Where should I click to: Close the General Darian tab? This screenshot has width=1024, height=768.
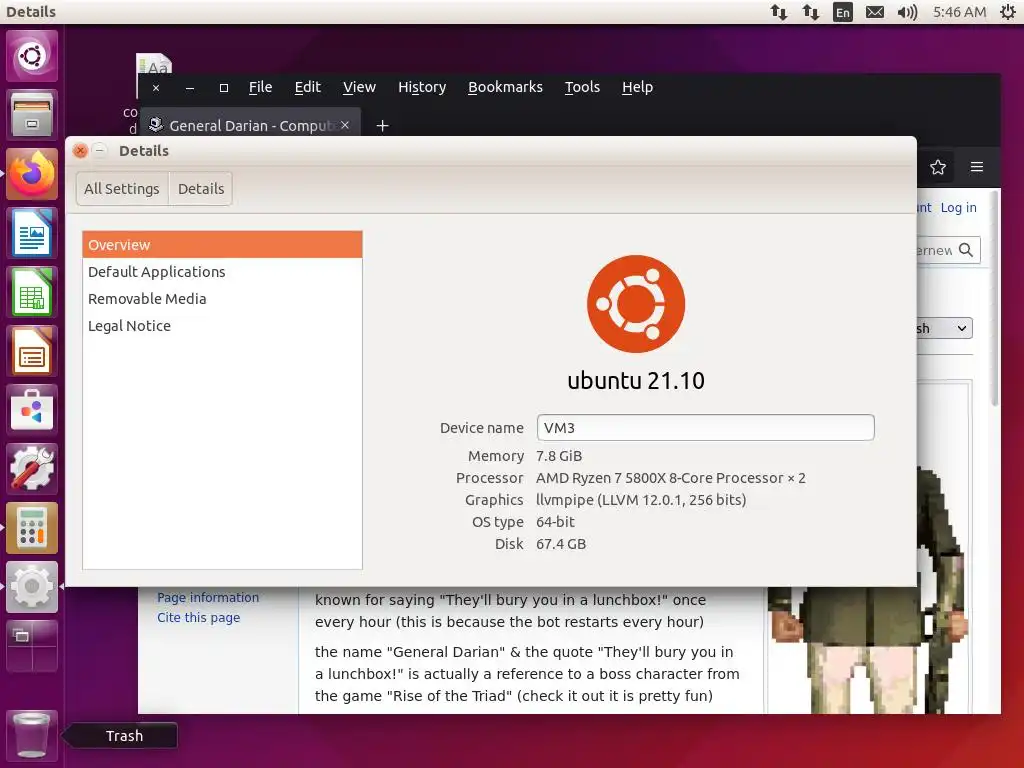click(x=345, y=125)
